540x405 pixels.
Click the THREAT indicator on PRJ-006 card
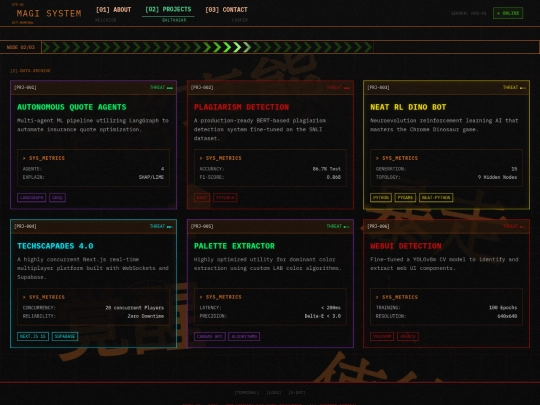[514, 226]
